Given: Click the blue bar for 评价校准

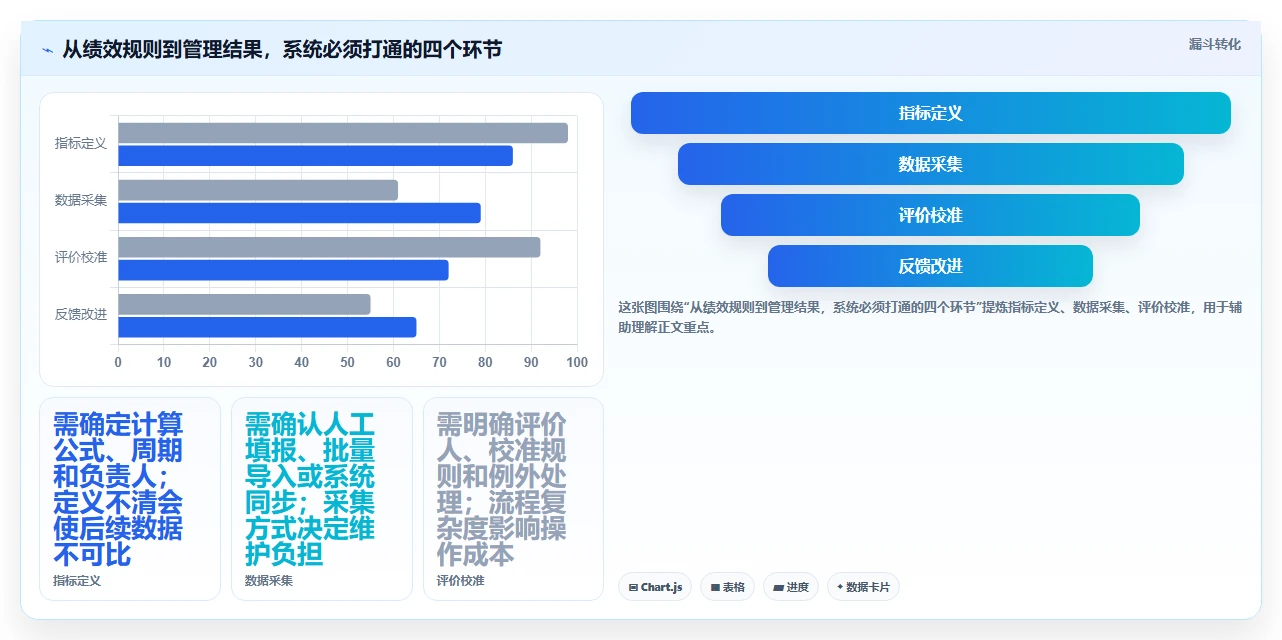Looking at the screenshot, I should (283, 270).
